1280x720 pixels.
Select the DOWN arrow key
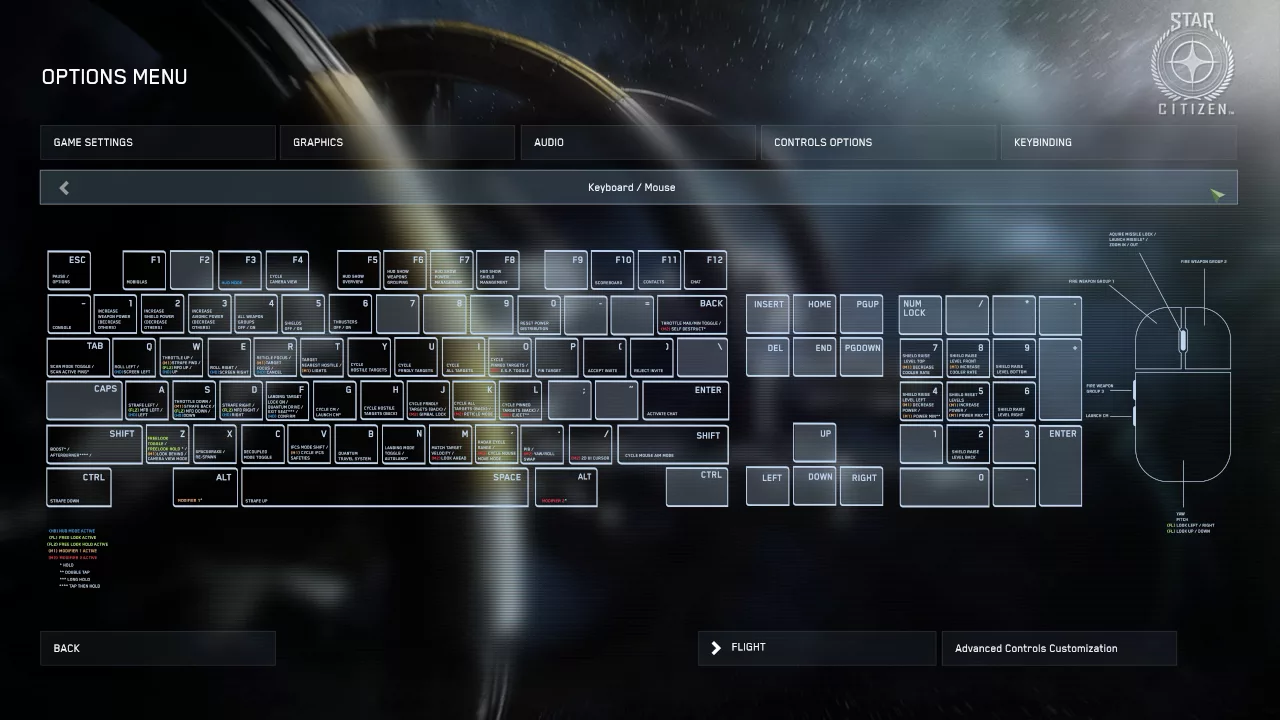pyautogui.click(x=815, y=487)
